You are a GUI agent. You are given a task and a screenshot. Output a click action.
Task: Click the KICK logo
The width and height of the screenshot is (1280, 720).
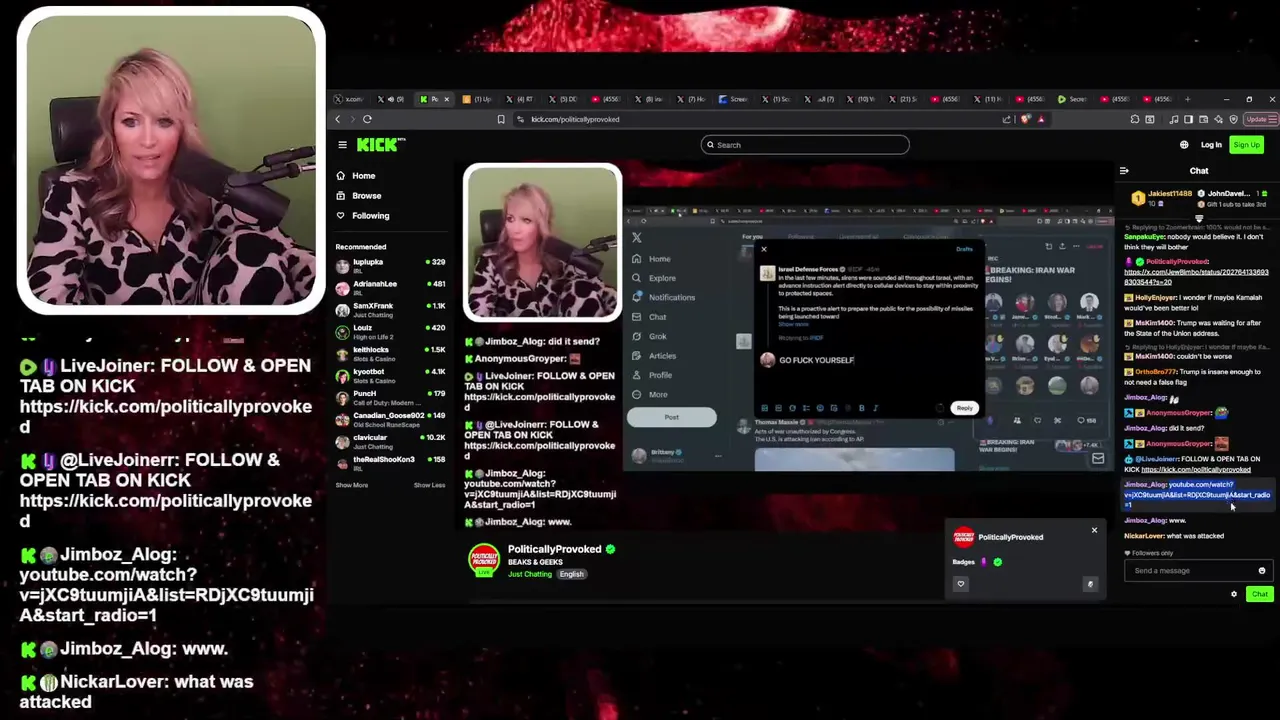pos(381,145)
